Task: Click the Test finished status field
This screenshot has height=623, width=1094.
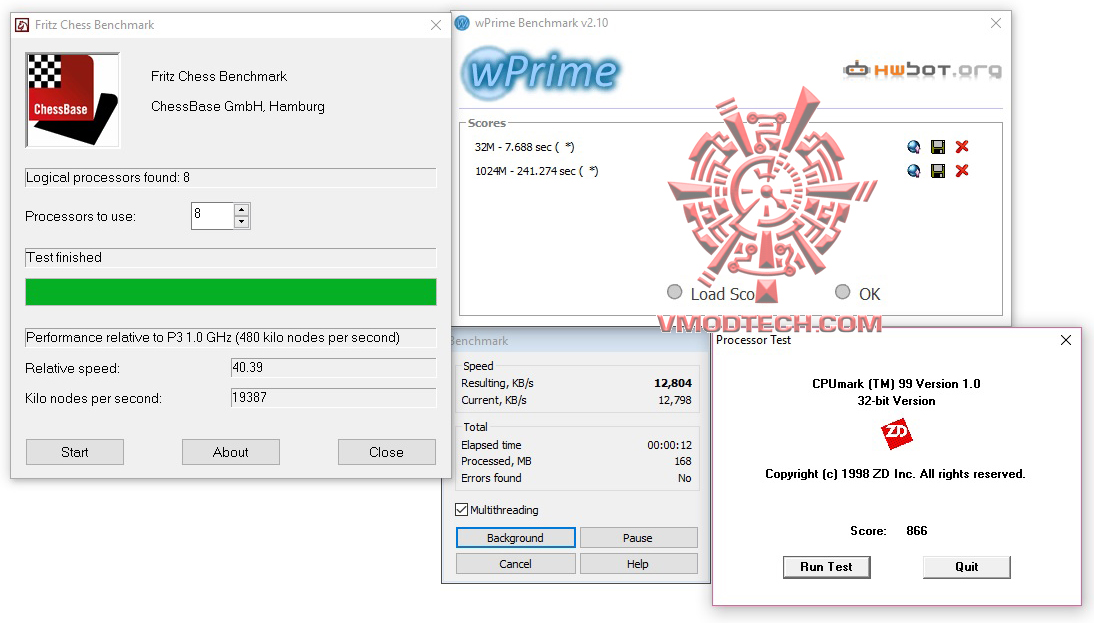Action: (x=231, y=257)
